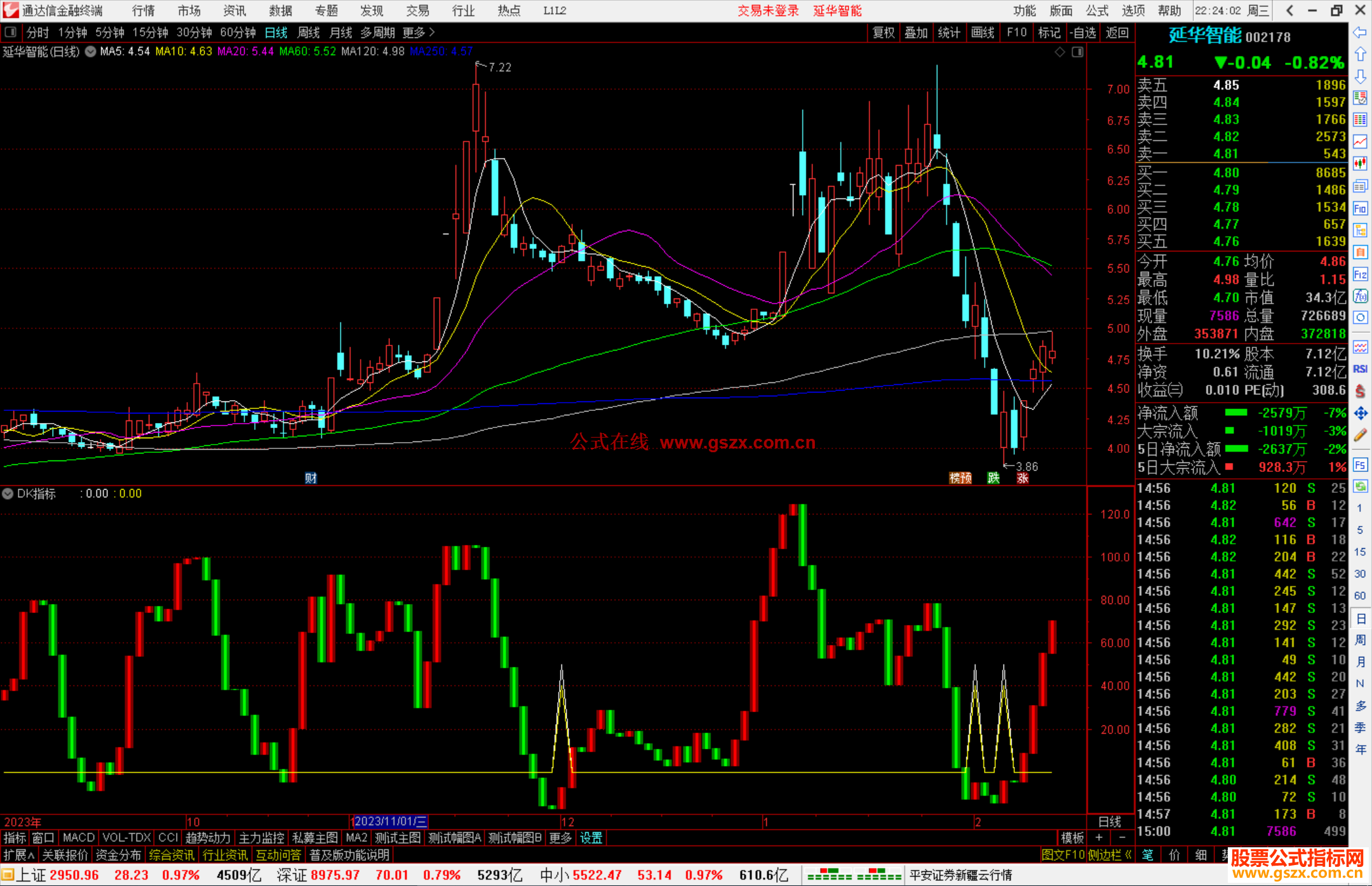Click the 复权 button
Screen dimensions: 1372x886
click(883, 32)
